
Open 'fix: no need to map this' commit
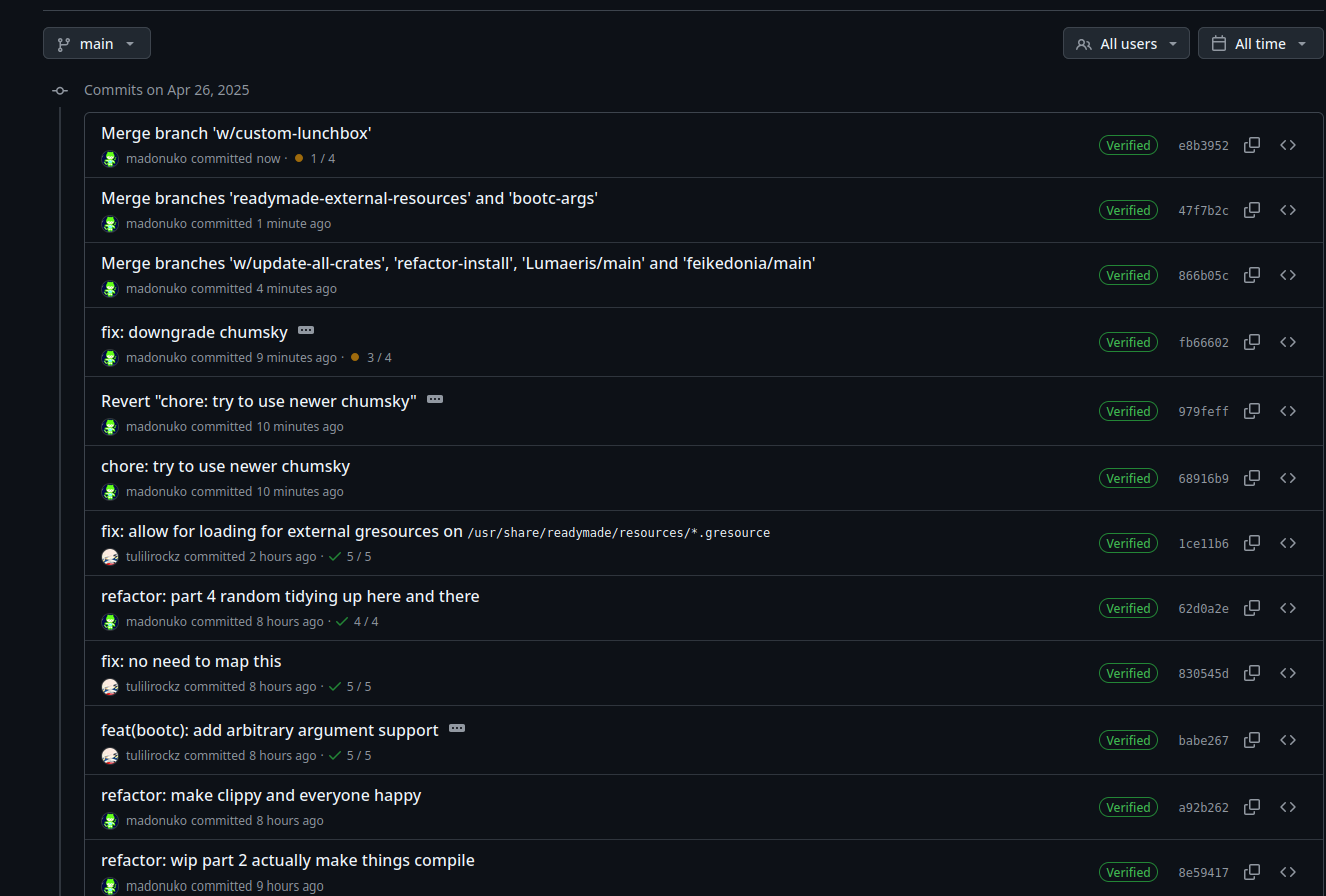[x=191, y=661]
